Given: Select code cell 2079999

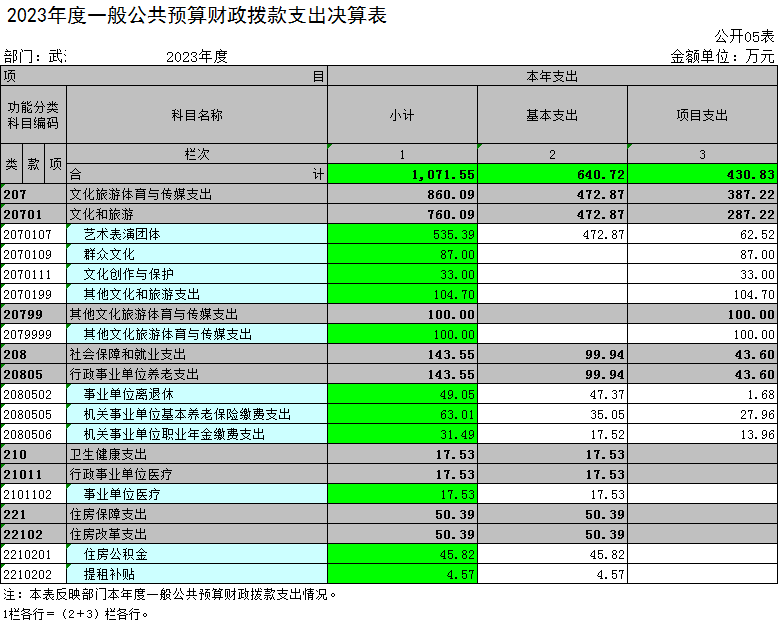Looking at the screenshot, I should pyautogui.click(x=33, y=334).
